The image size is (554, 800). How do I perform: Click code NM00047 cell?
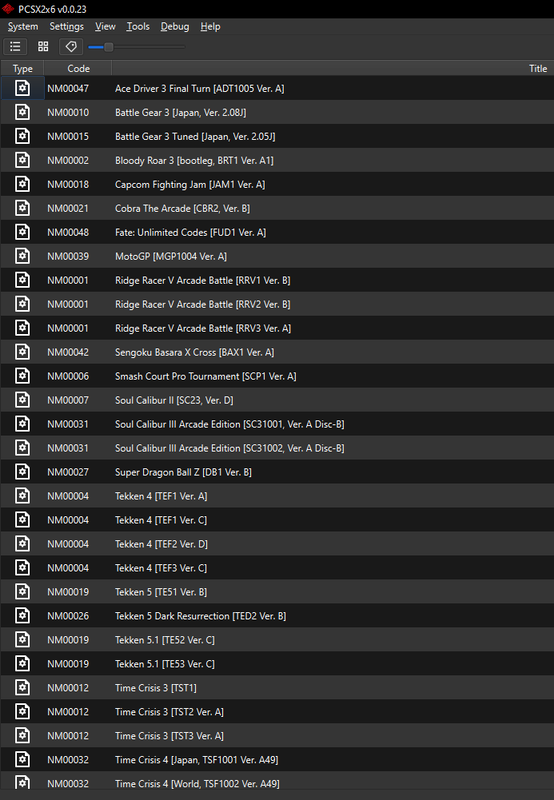click(x=68, y=88)
